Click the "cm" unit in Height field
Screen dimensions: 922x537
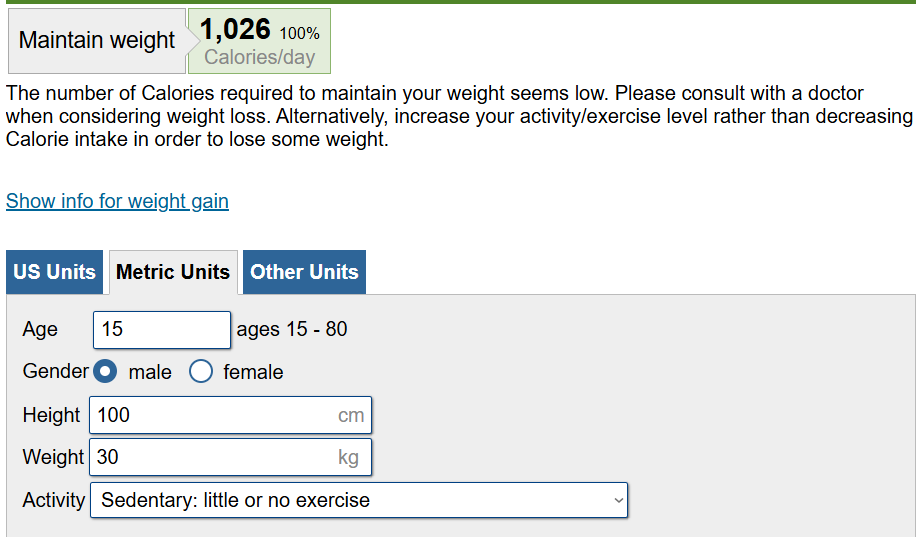[x=350, y=415]
